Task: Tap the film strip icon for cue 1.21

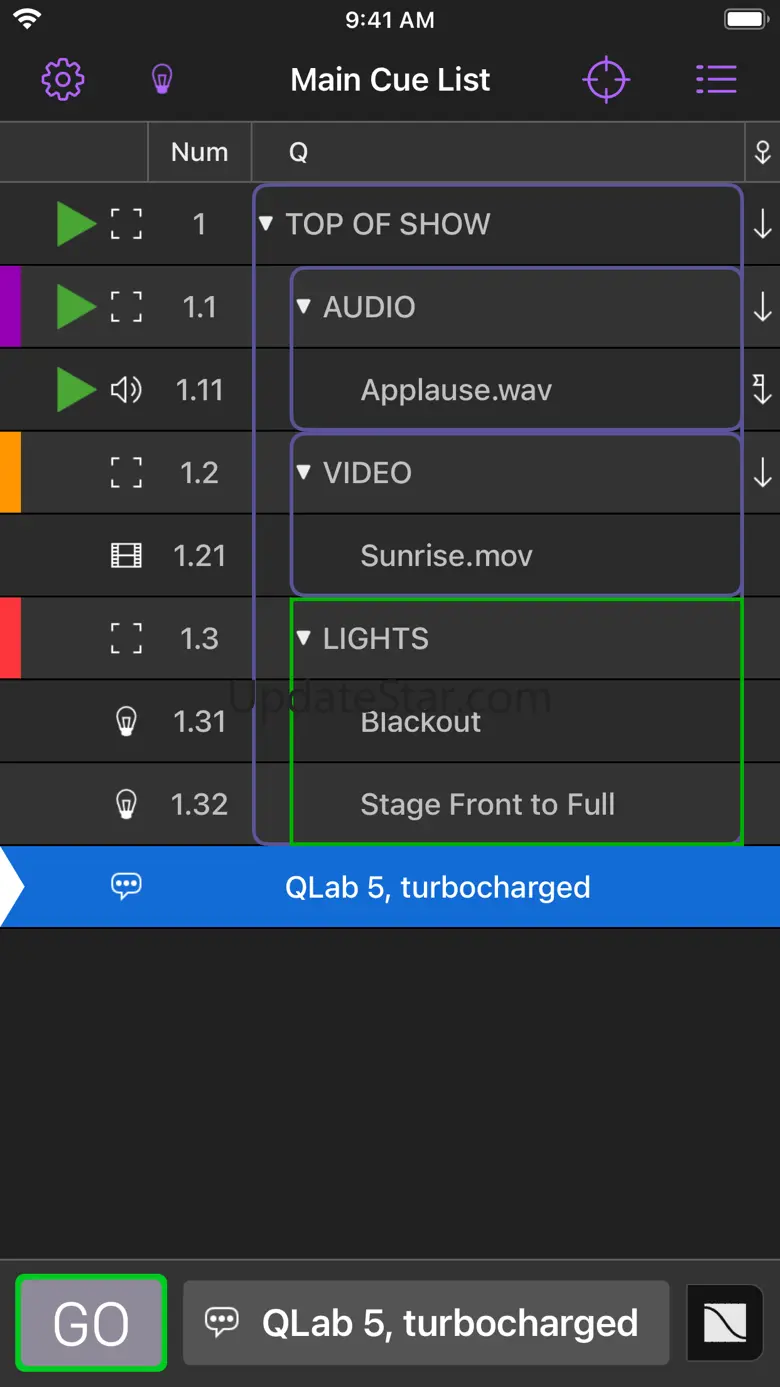Action: point(126,556)
